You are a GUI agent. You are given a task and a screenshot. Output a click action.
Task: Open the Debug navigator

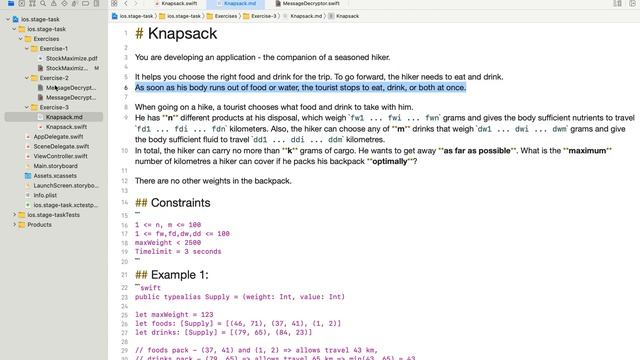(x=75, y=3)
